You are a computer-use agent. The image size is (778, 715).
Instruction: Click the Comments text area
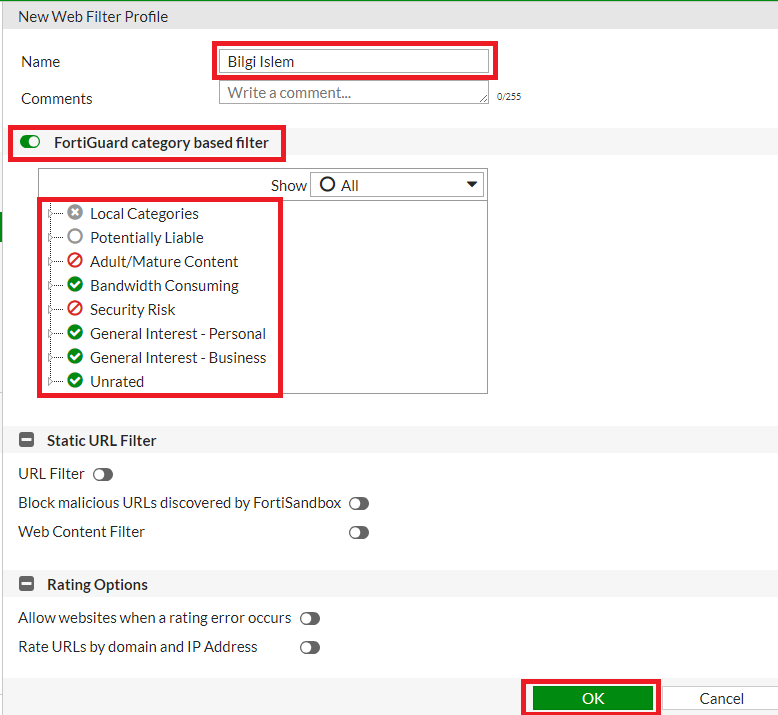(354, 92)
